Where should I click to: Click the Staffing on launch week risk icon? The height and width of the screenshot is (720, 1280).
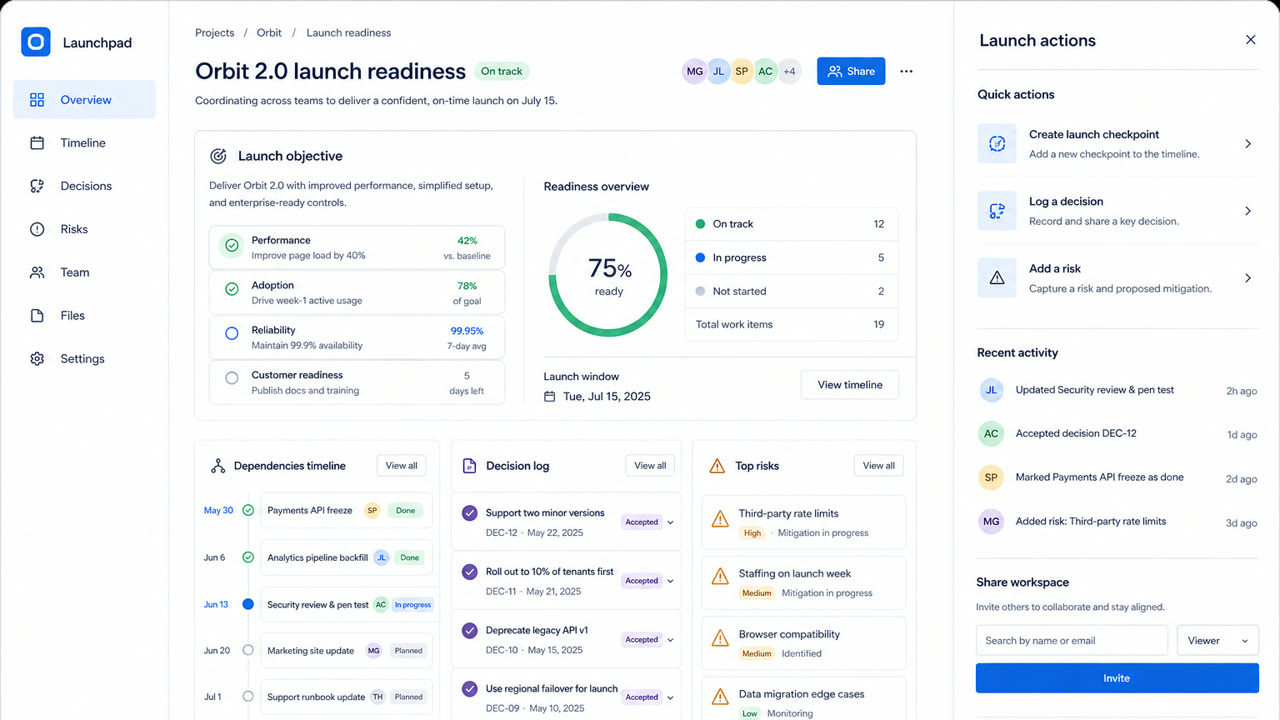720,577
